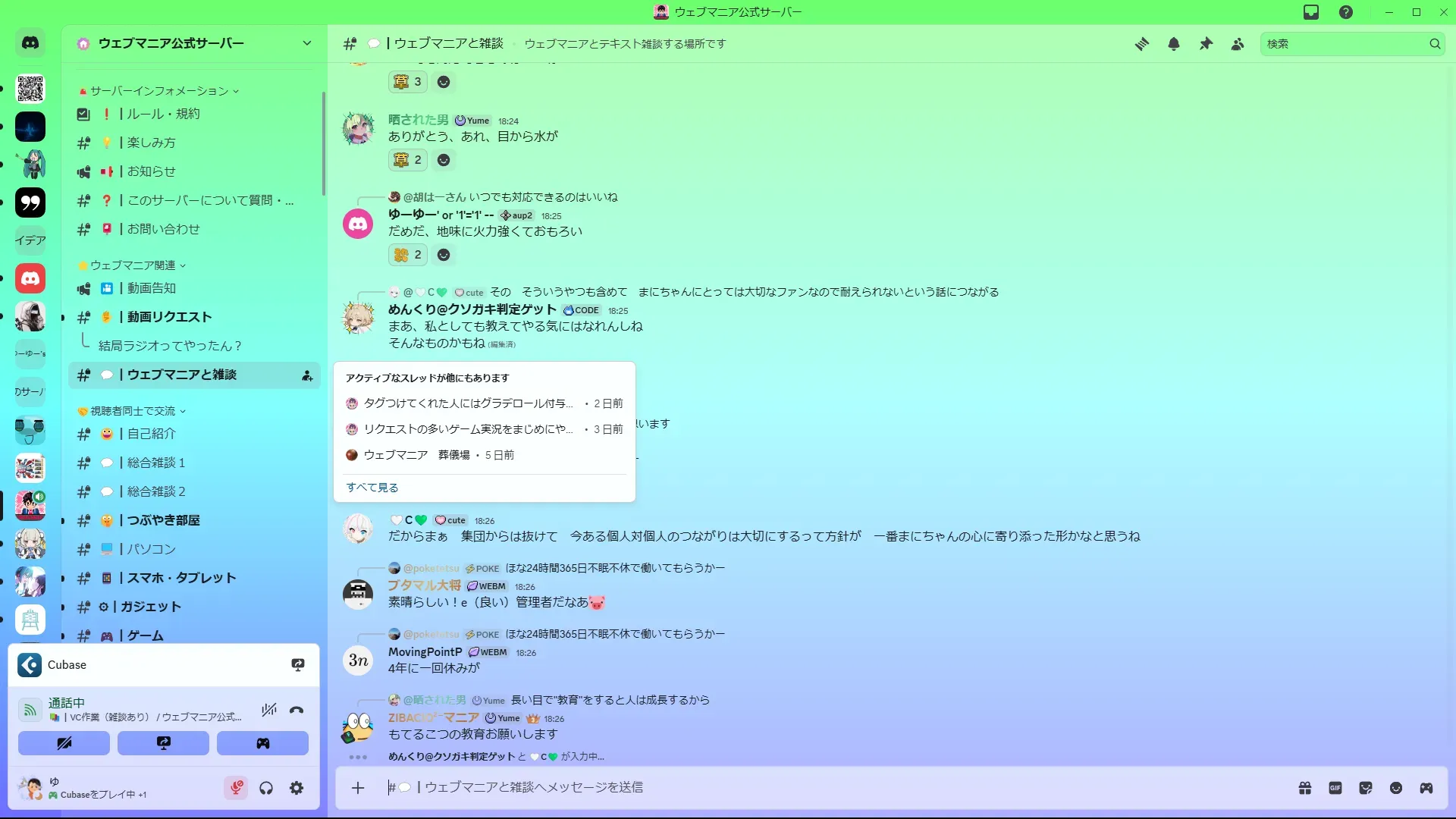Viewport: 1456px width, 819px height.
Task: Open user settings gear icon
Action: pyautogui.click(x=297, y=788)
